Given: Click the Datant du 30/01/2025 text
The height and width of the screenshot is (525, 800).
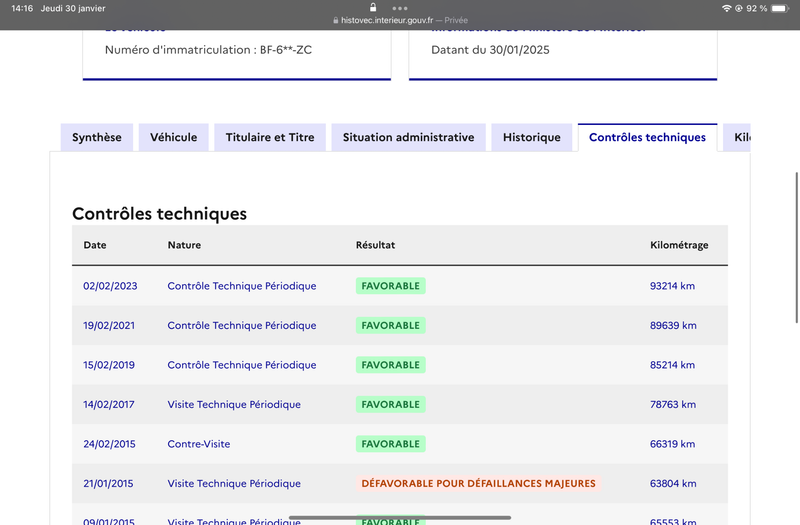Looking at the screenshot, I should pos(490,50).
